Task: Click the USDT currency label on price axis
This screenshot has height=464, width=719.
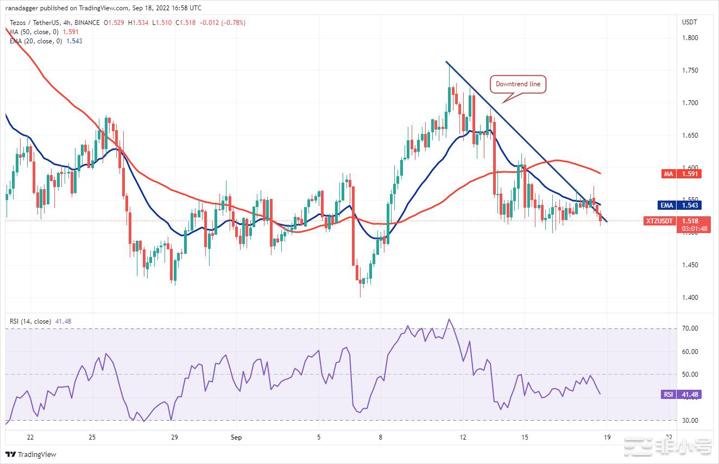Action: pyautogui.click(x=688, y=21)
